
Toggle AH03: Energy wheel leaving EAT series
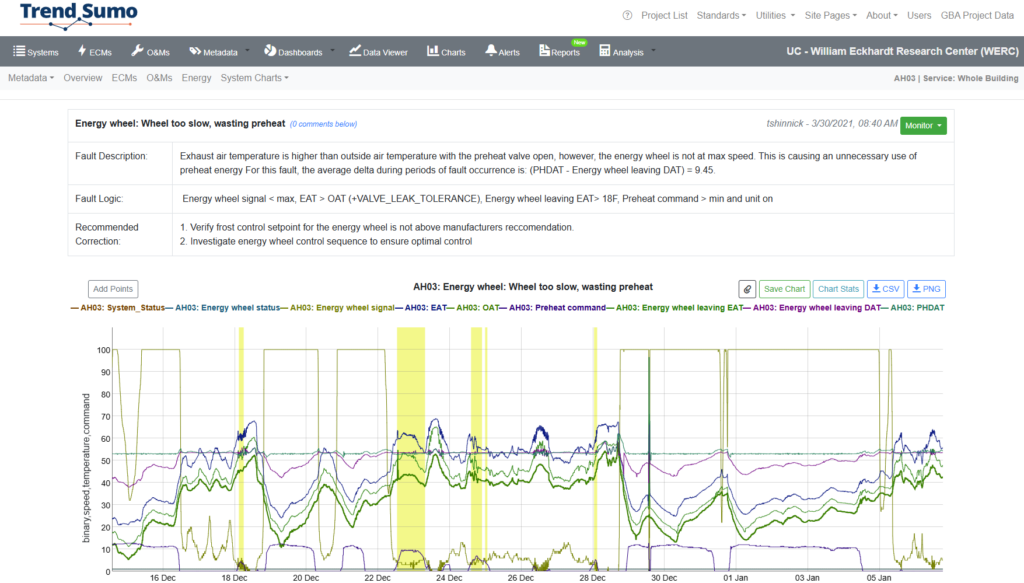pyautogui.click(x=675, y=307)
